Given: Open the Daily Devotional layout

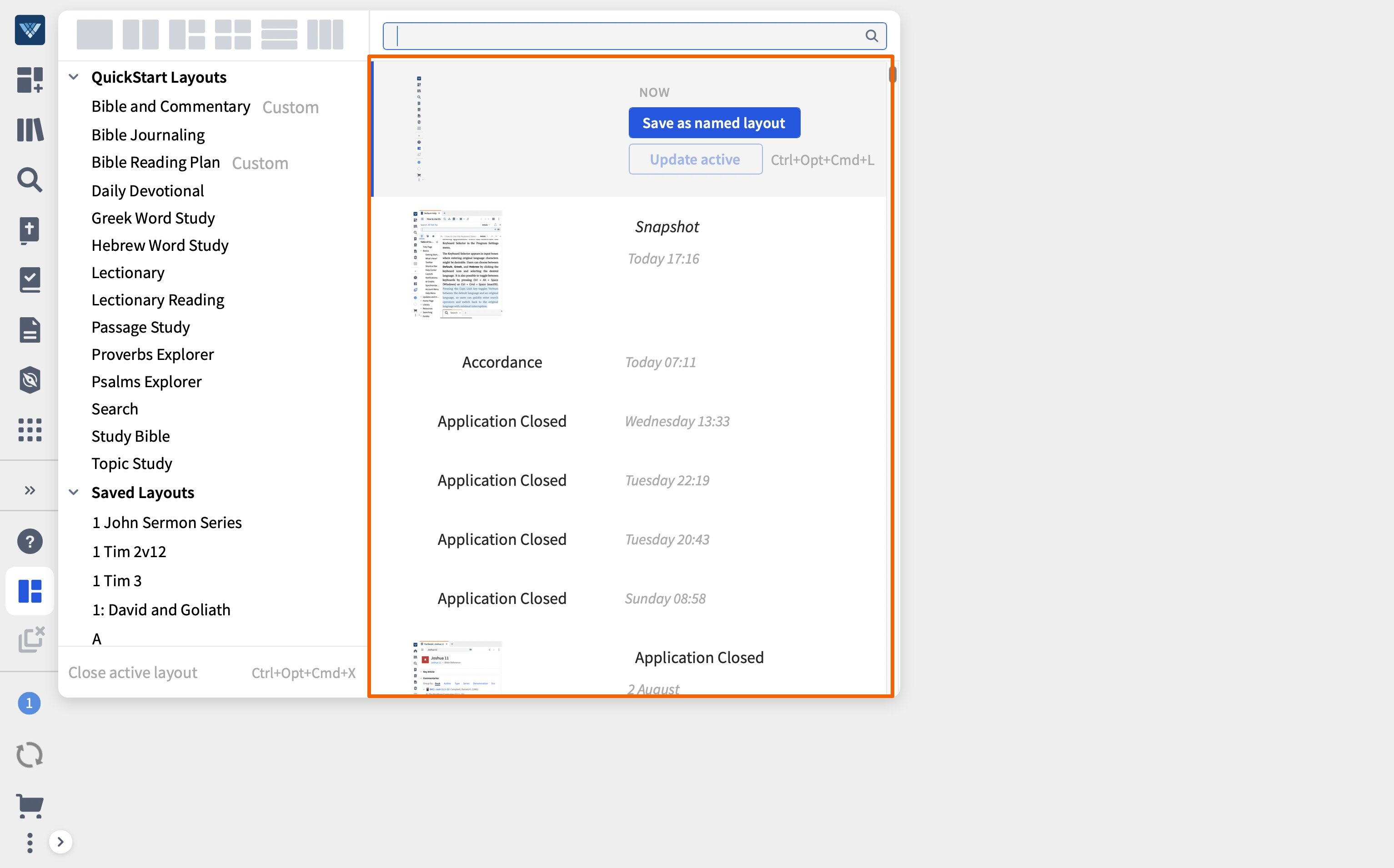Looking at the screenshot, I should [x=148, y=190].
